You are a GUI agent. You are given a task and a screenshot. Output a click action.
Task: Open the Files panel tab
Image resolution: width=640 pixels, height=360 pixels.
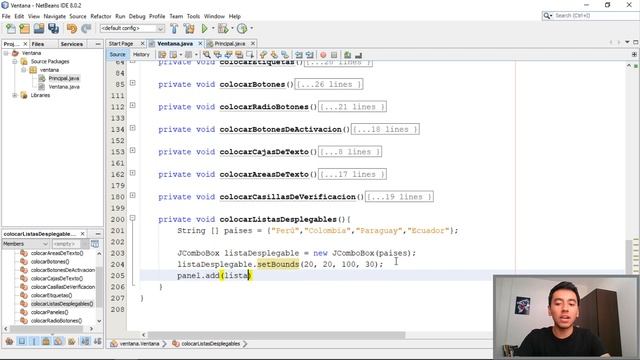pos(38,44)
